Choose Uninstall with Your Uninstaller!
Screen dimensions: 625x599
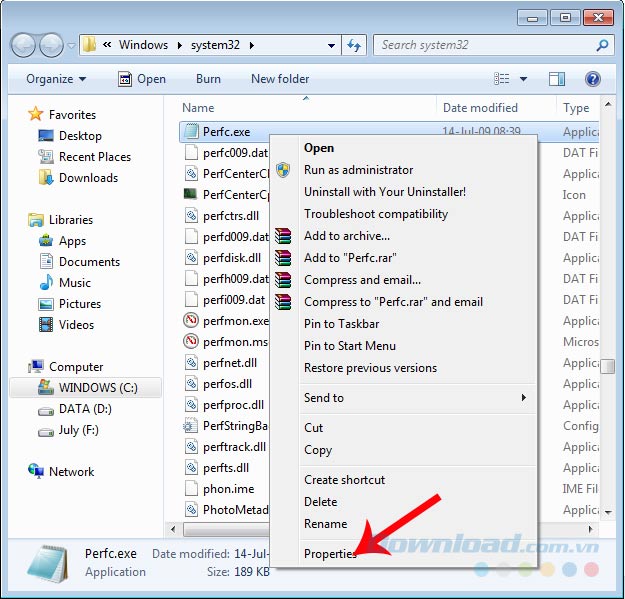pyautogui.click(x=385, y=192)
